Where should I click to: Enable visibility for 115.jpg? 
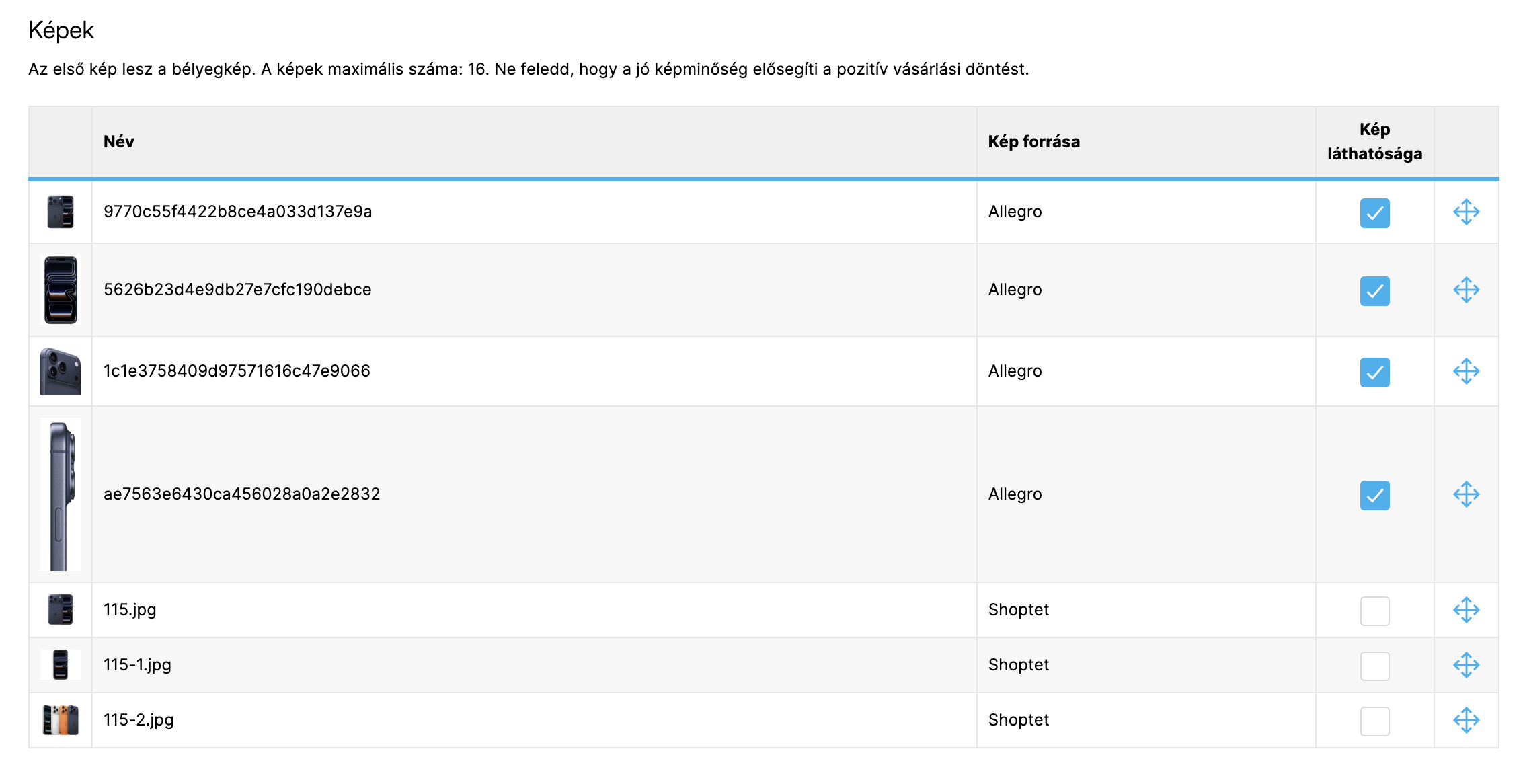(x=1374, y=611)
